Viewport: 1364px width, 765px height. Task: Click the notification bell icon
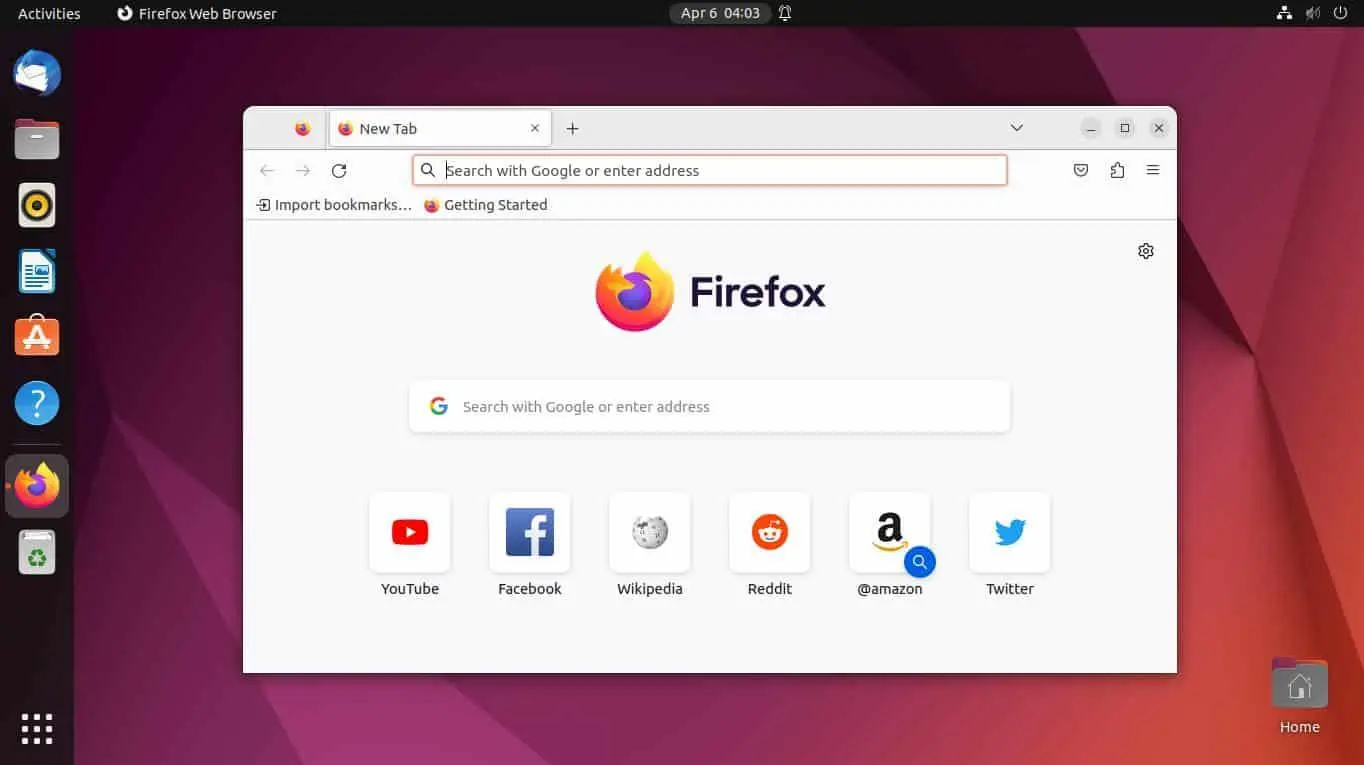785,13
